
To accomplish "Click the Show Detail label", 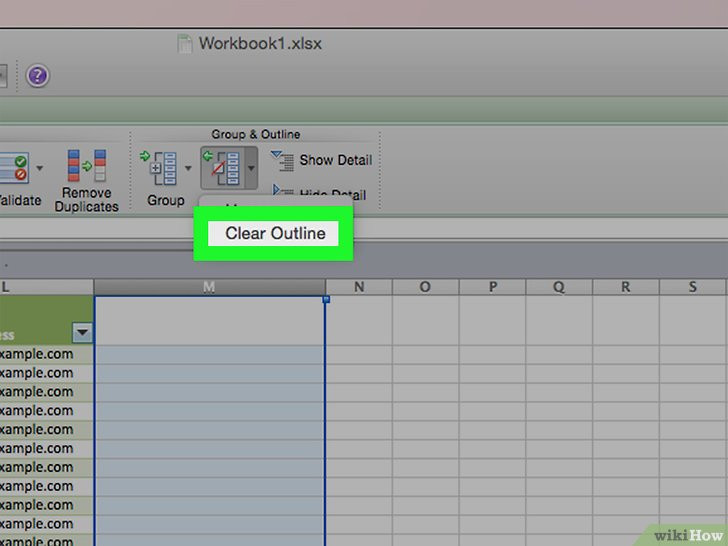I will point(336,160).
